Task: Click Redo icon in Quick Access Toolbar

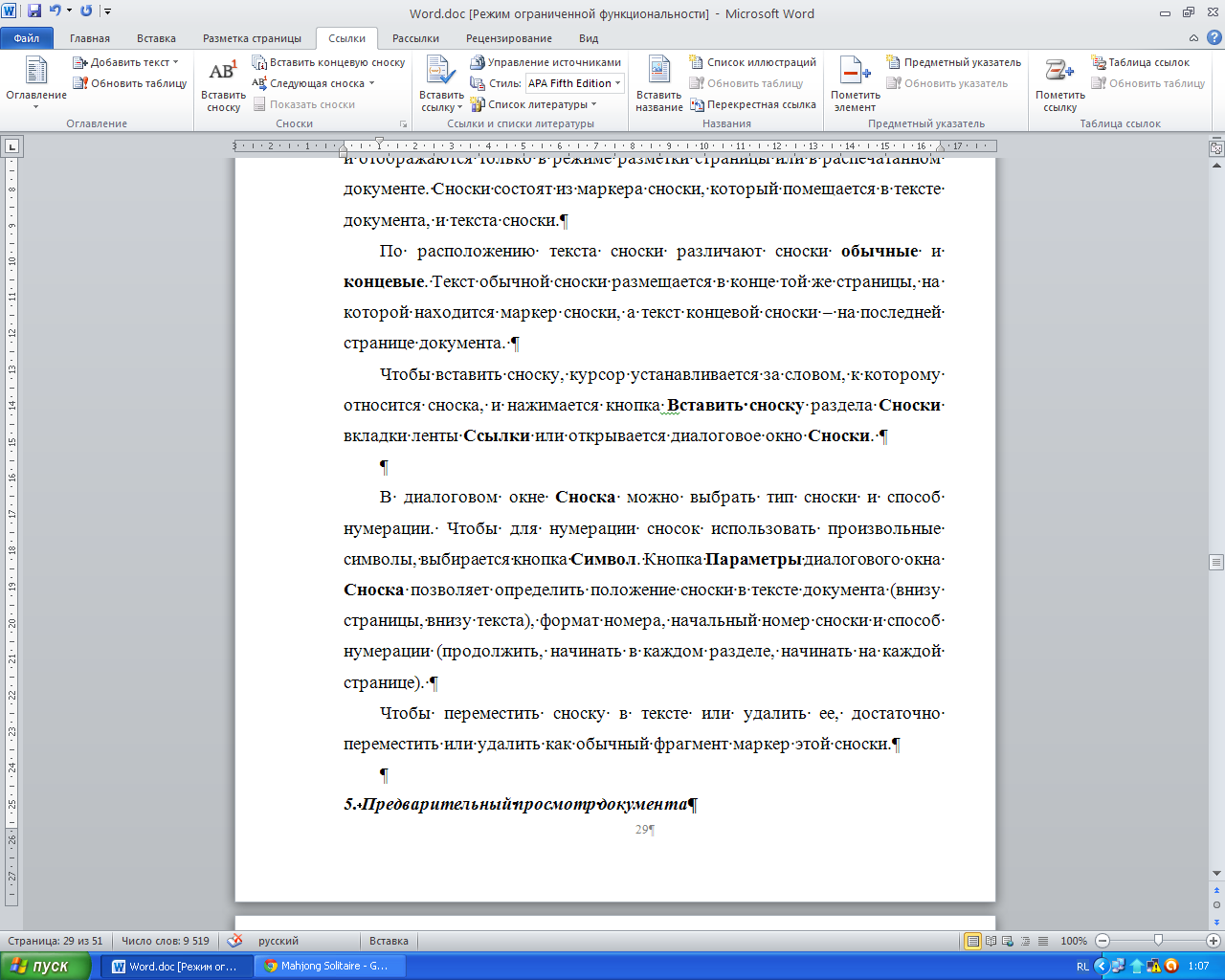Action: point(86,11)
